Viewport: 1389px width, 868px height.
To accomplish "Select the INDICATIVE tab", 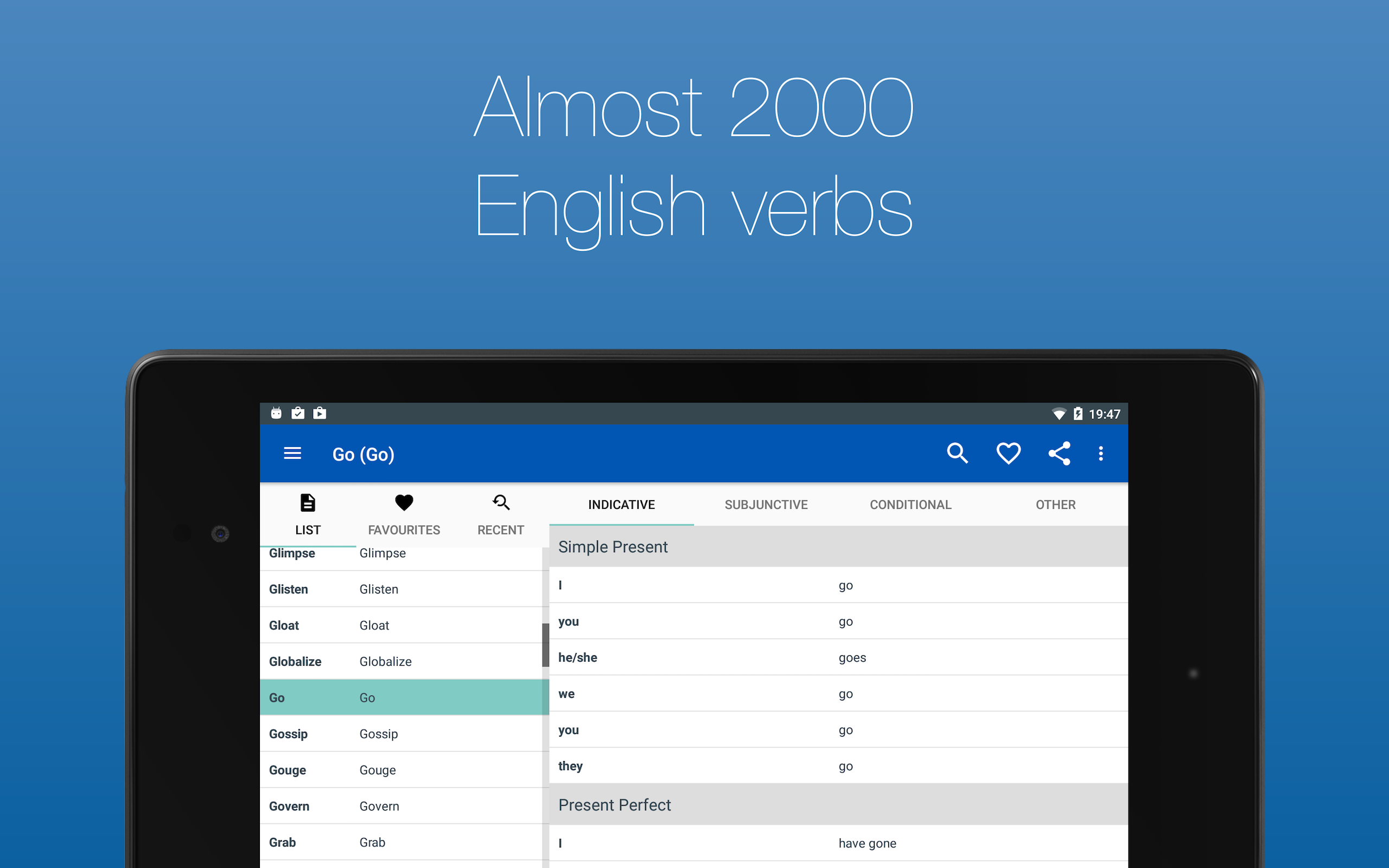I will point(621,505).
